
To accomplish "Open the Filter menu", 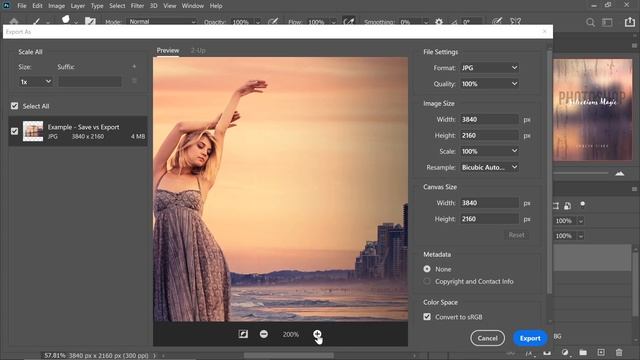I will (137, 6).
